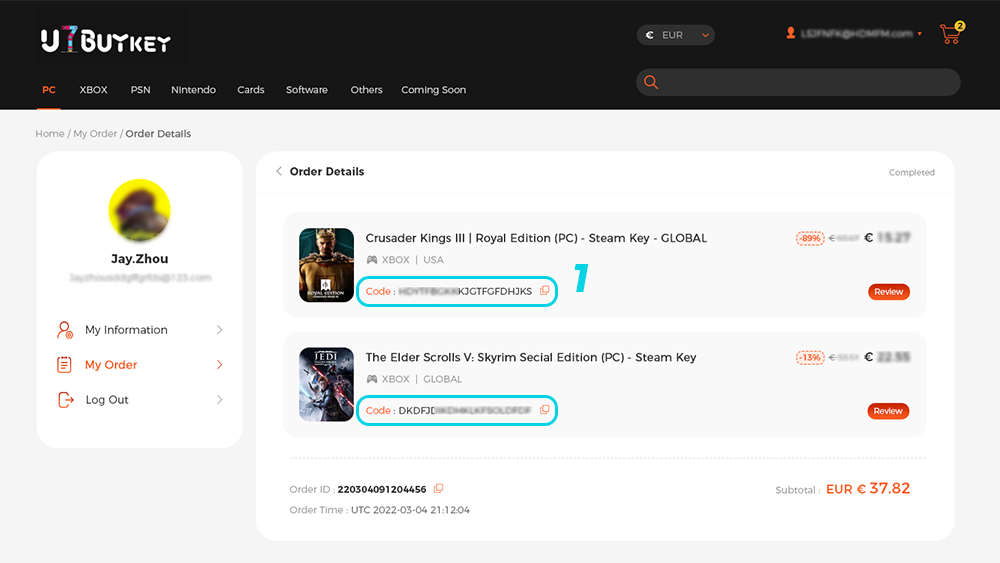The image size is (1000, 563).
Task: Click the -89% discount badge
Action: pos(810,238)
